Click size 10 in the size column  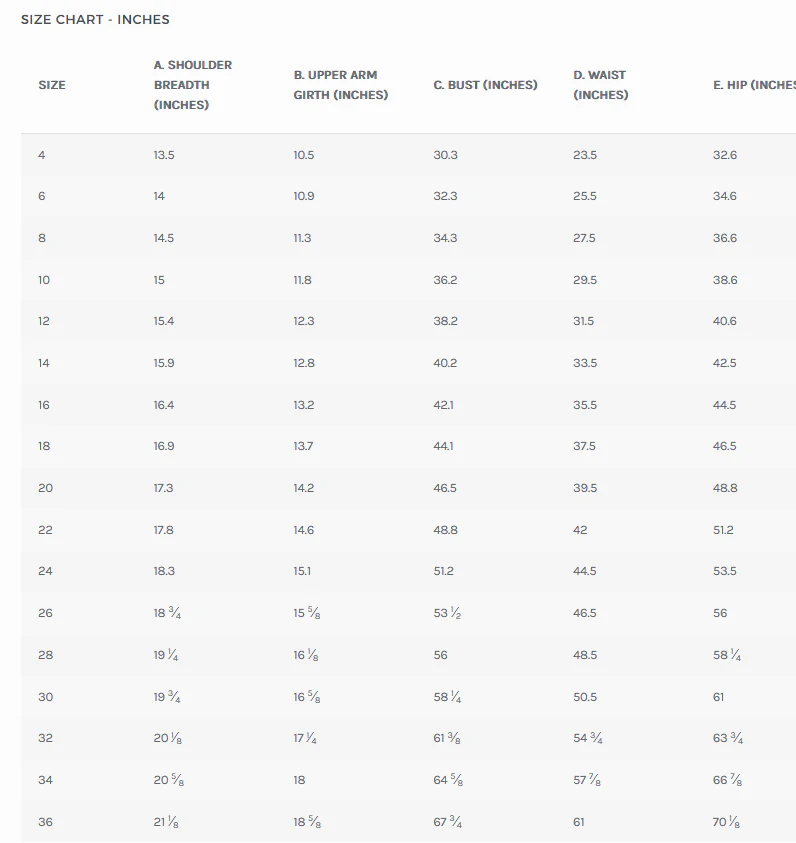pos(44,280)
